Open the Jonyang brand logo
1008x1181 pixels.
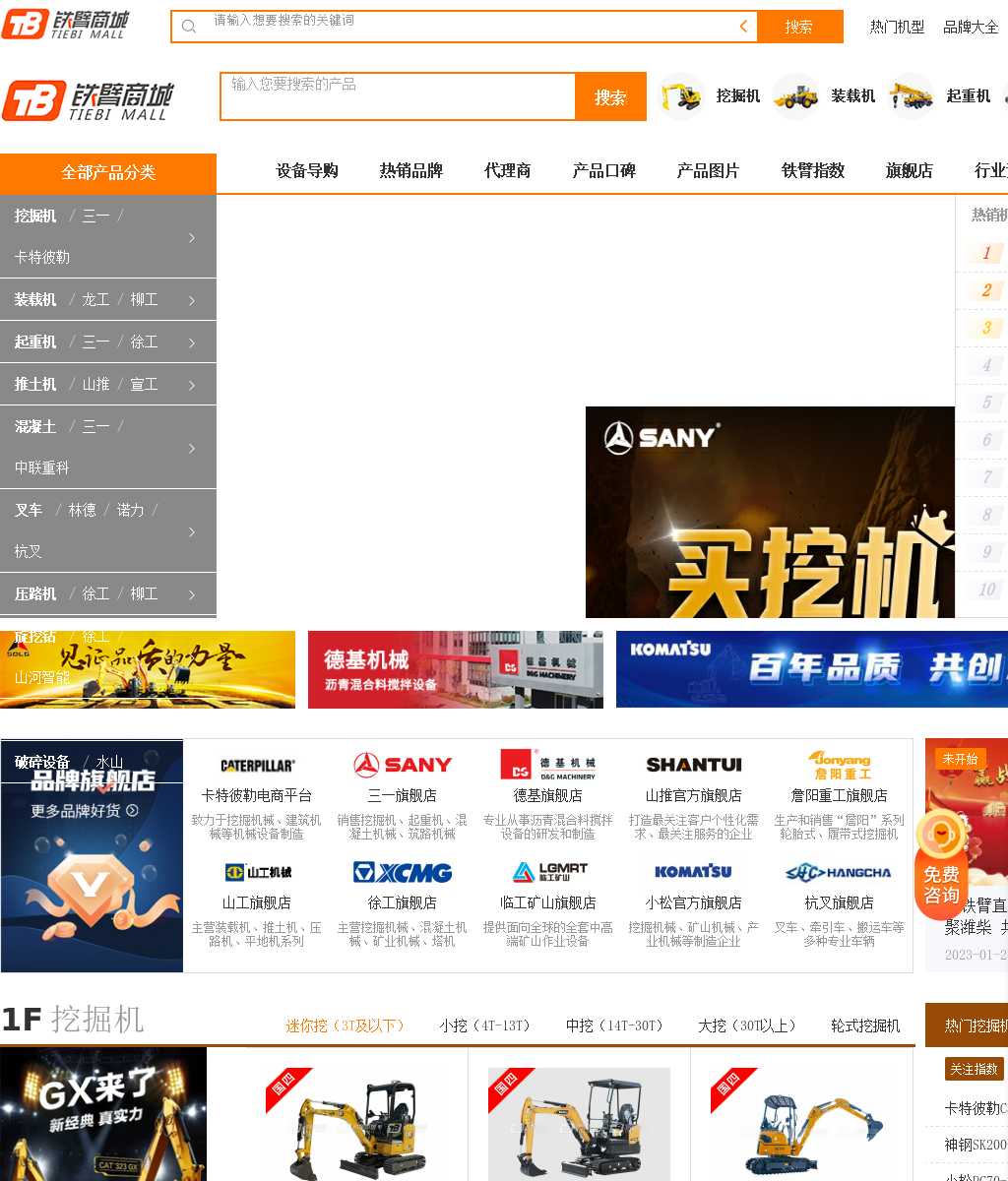point(840,765)
